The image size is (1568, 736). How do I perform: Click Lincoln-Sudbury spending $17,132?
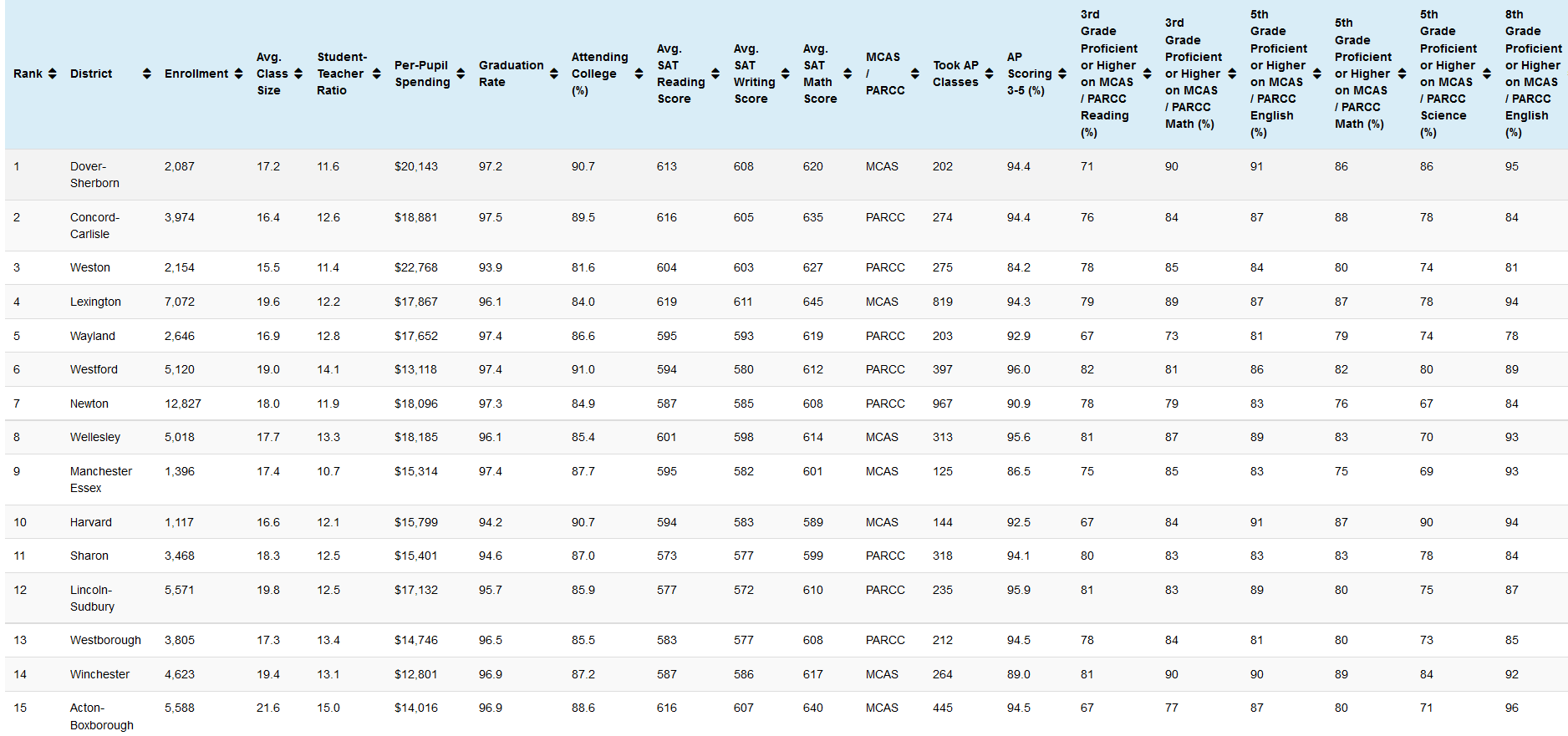tap(416, 590)
